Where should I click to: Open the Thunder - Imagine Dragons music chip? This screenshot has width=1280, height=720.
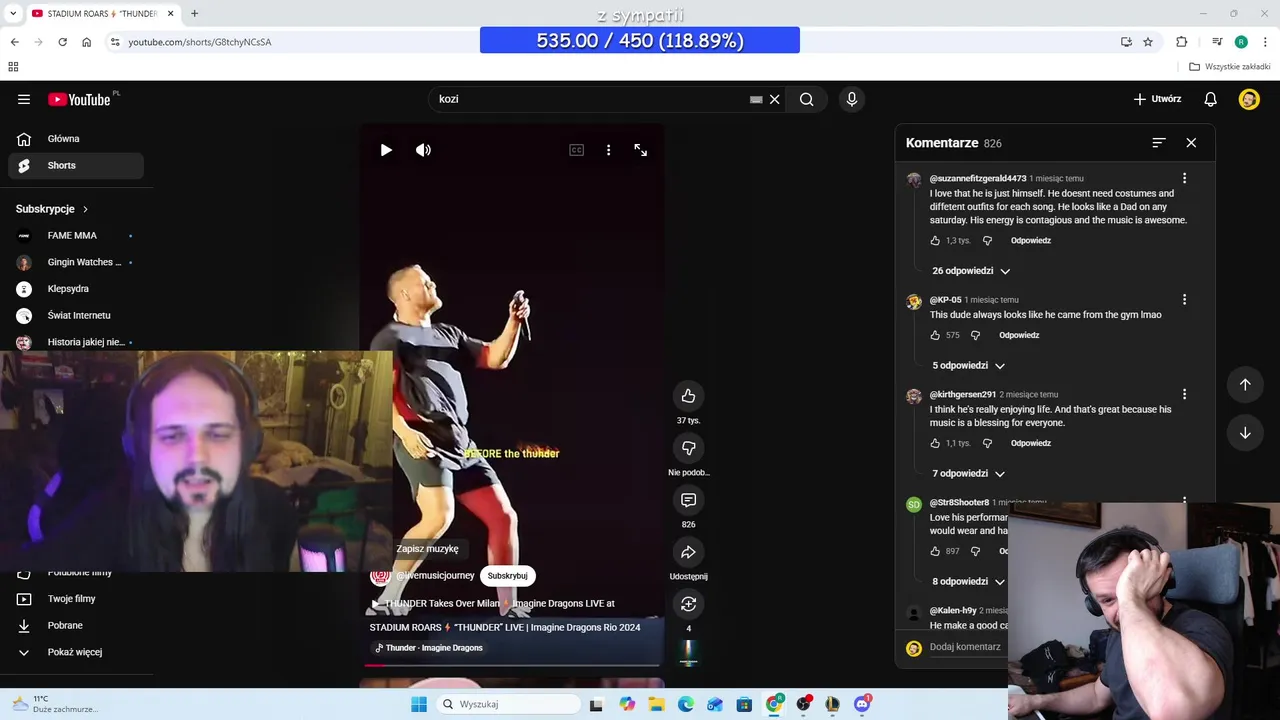point(427,648)
